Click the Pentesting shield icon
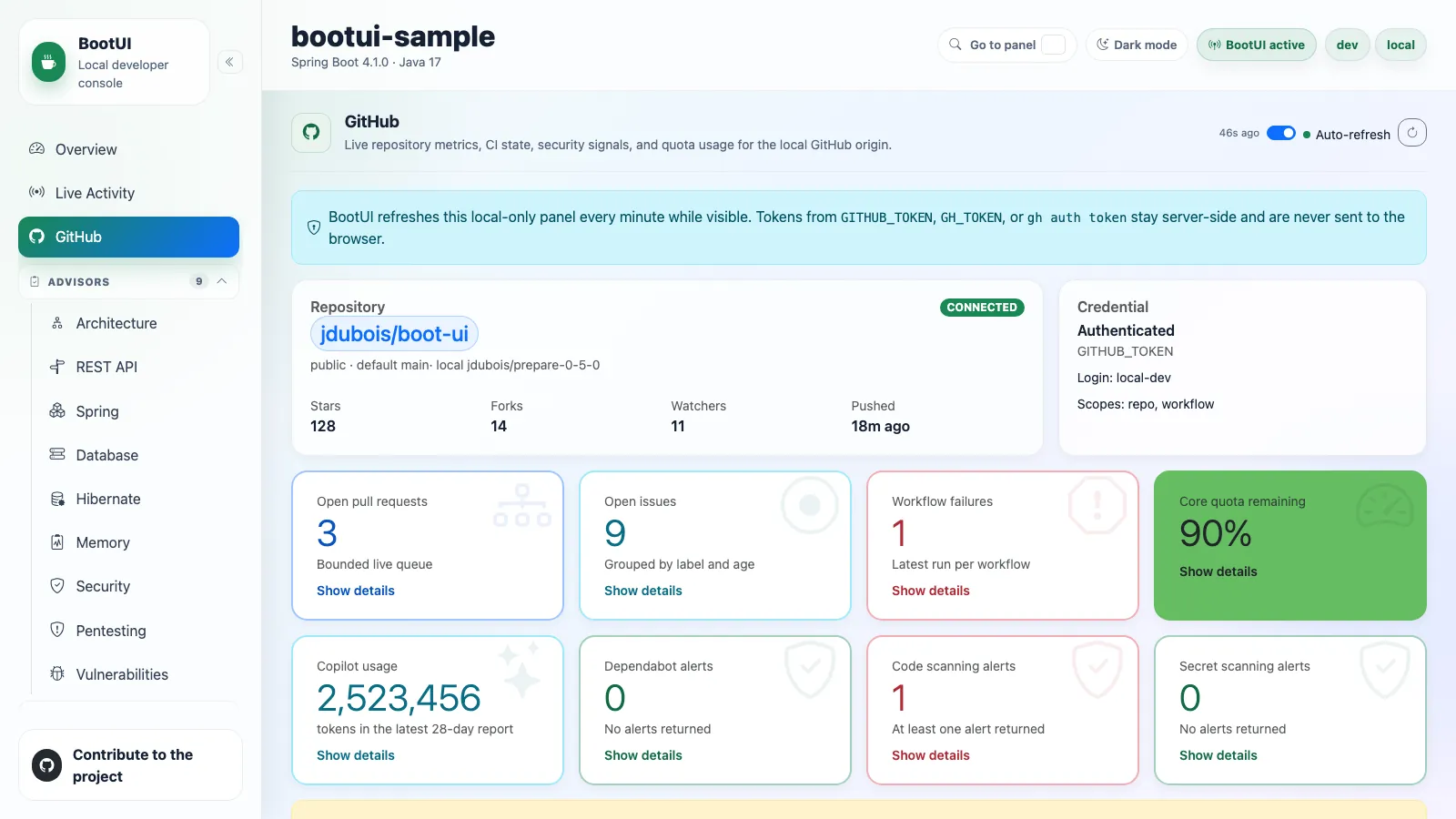1456x819 pixels. coord(57,630)
